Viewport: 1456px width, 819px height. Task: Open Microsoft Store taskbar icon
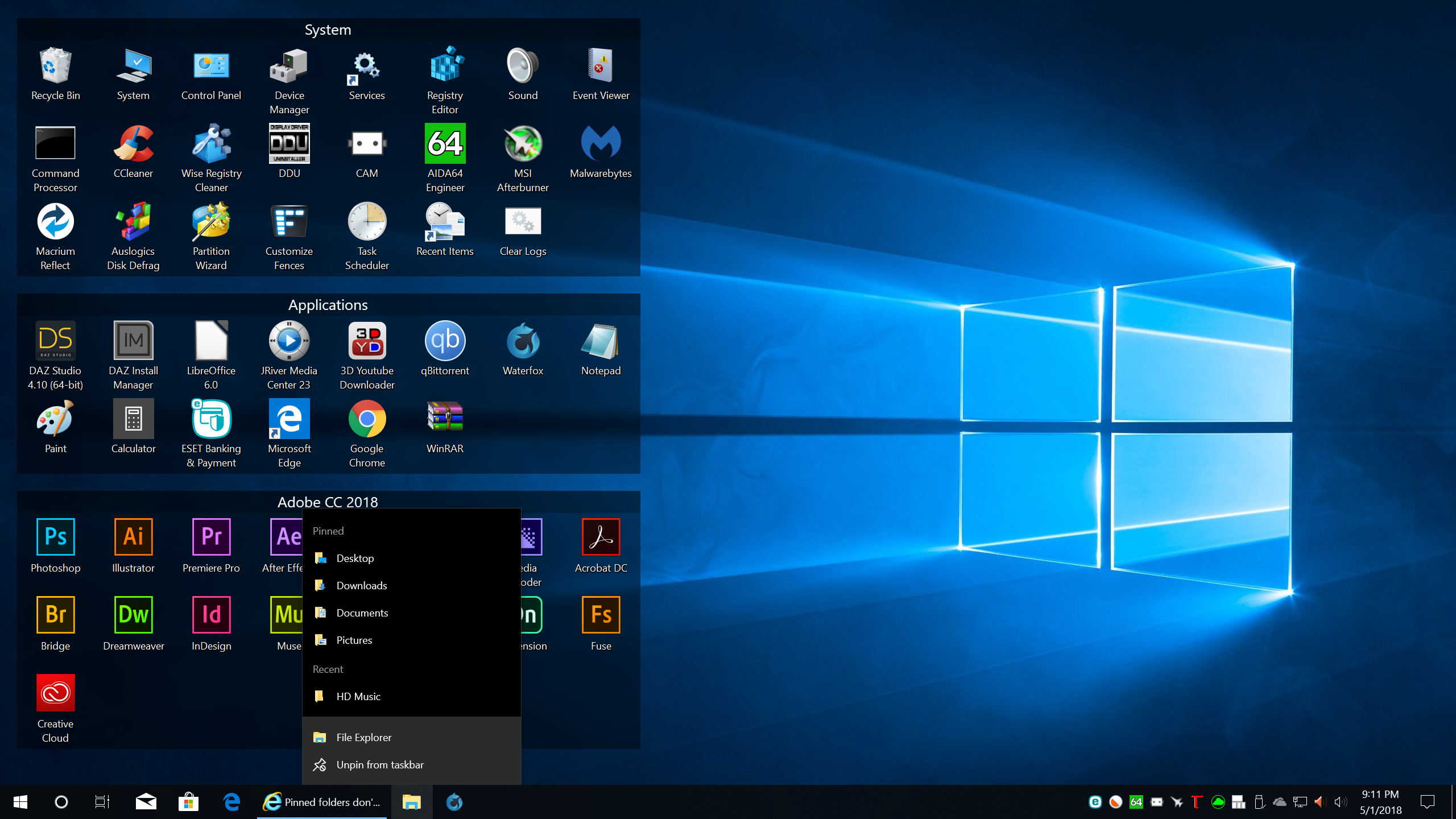coord(188,802)
